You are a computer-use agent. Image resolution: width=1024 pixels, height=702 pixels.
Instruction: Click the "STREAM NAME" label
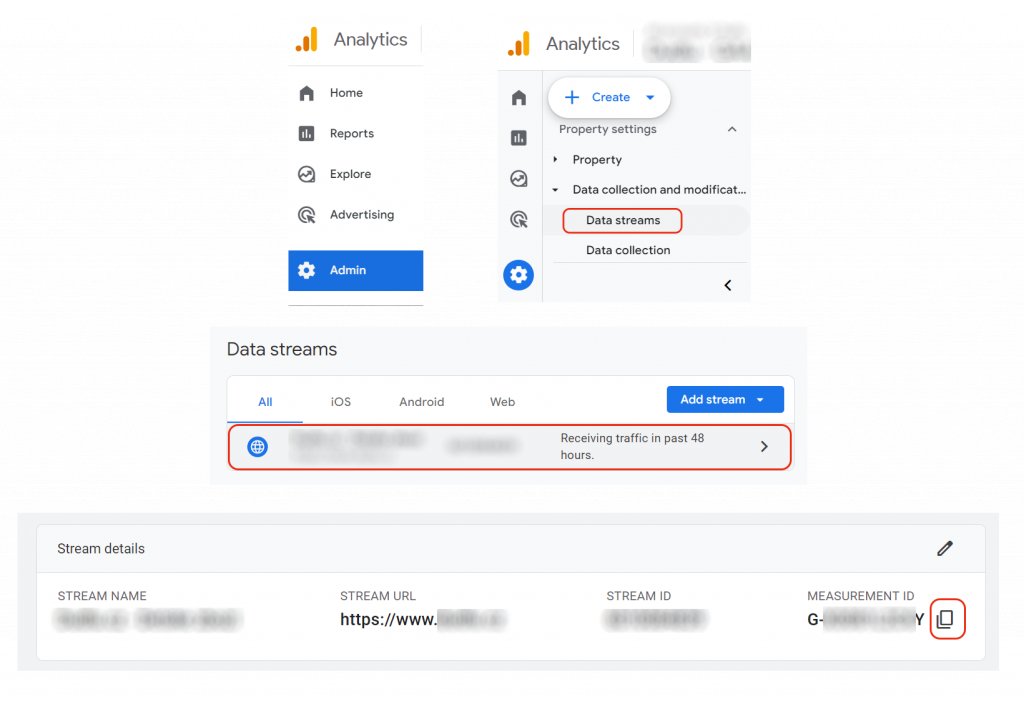point(102,596)
